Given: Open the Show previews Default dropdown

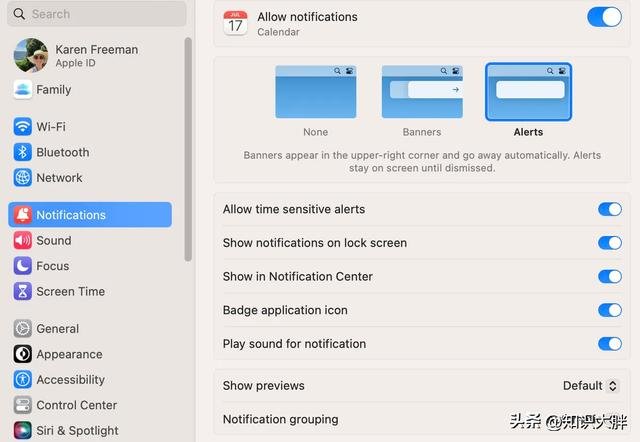Looking at the screenshot, I should [590, 386].
